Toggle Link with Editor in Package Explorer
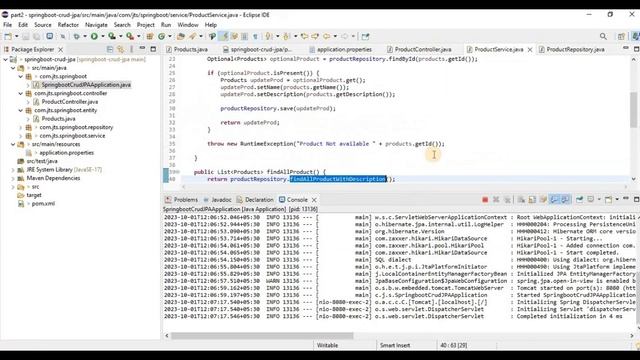 [120, 49]
